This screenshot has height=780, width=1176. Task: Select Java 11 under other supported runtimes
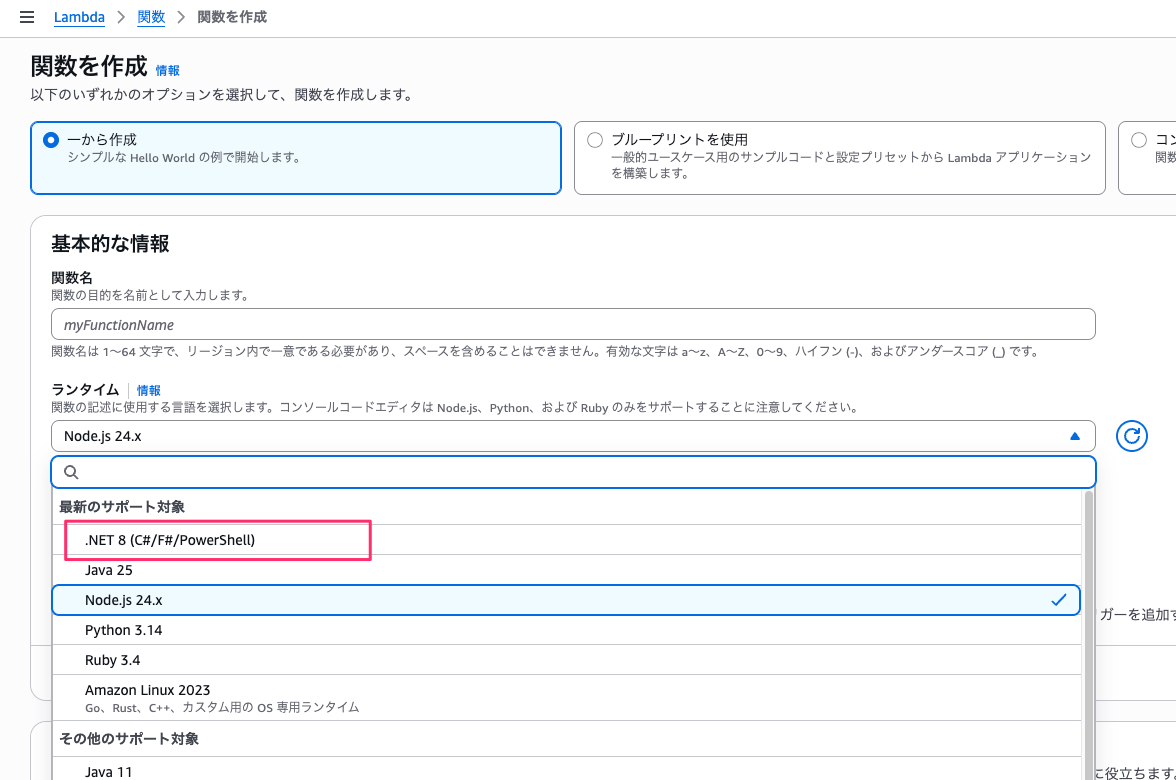(108, 771)
